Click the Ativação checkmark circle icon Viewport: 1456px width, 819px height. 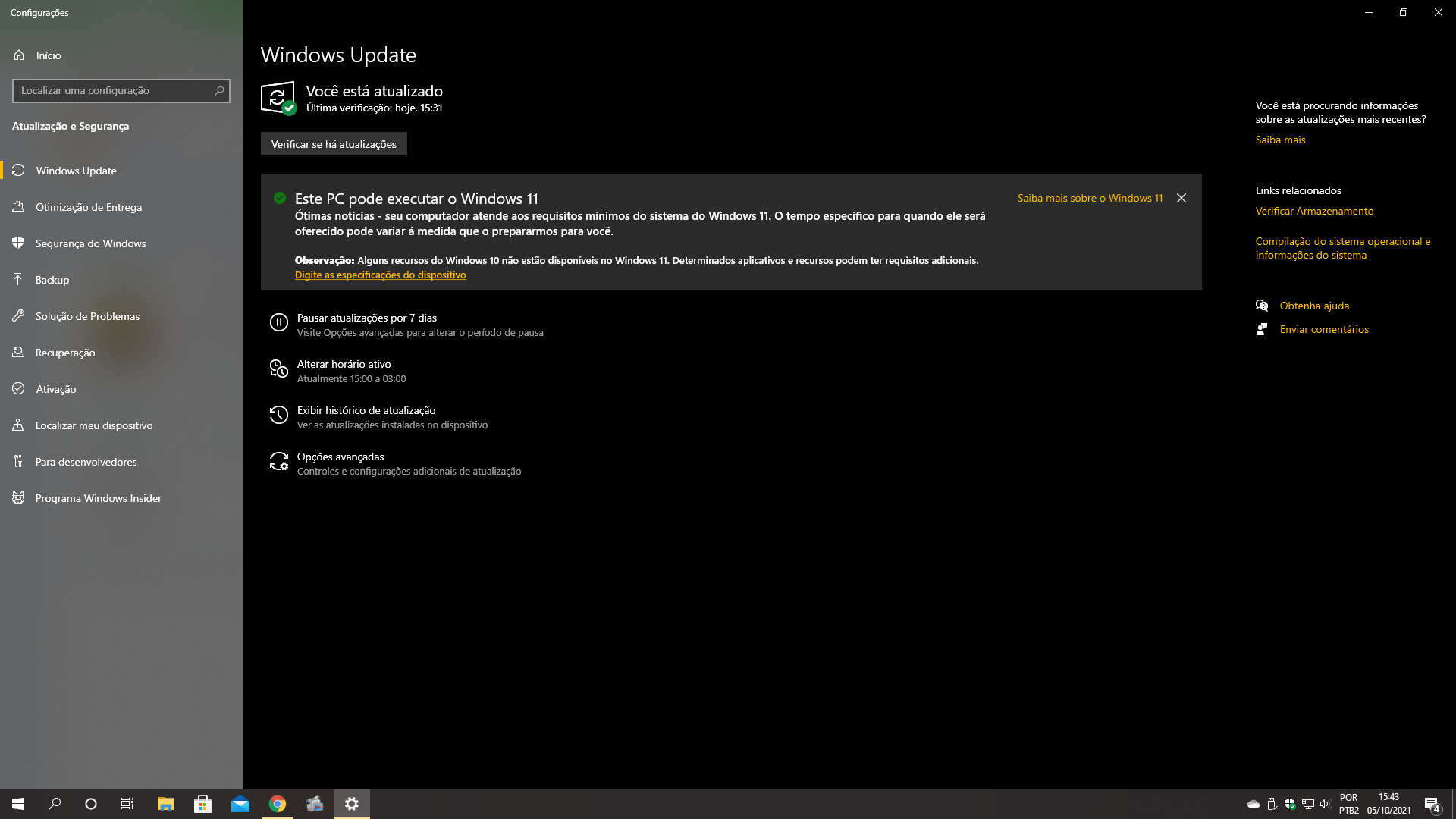(19, 389)
